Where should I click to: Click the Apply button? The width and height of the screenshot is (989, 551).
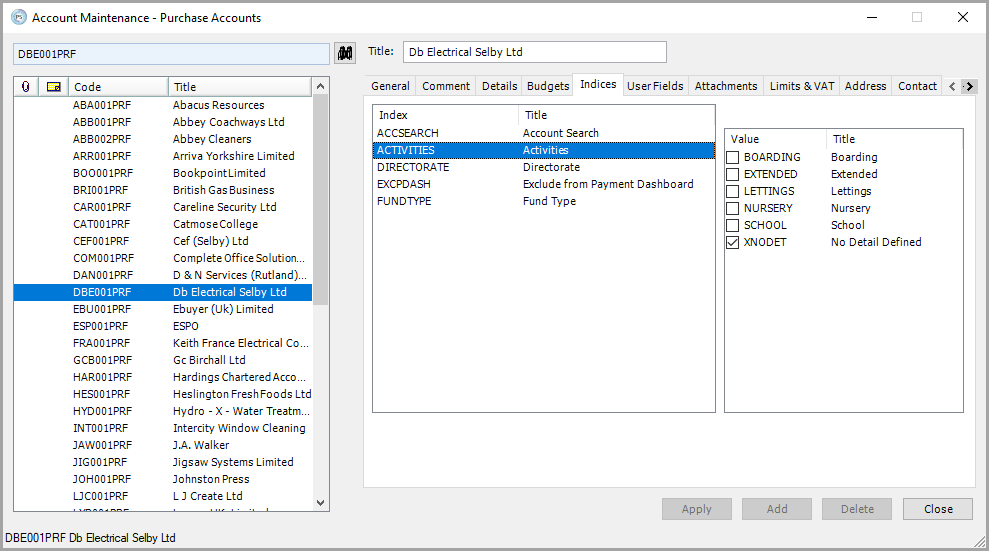[696, 509]
